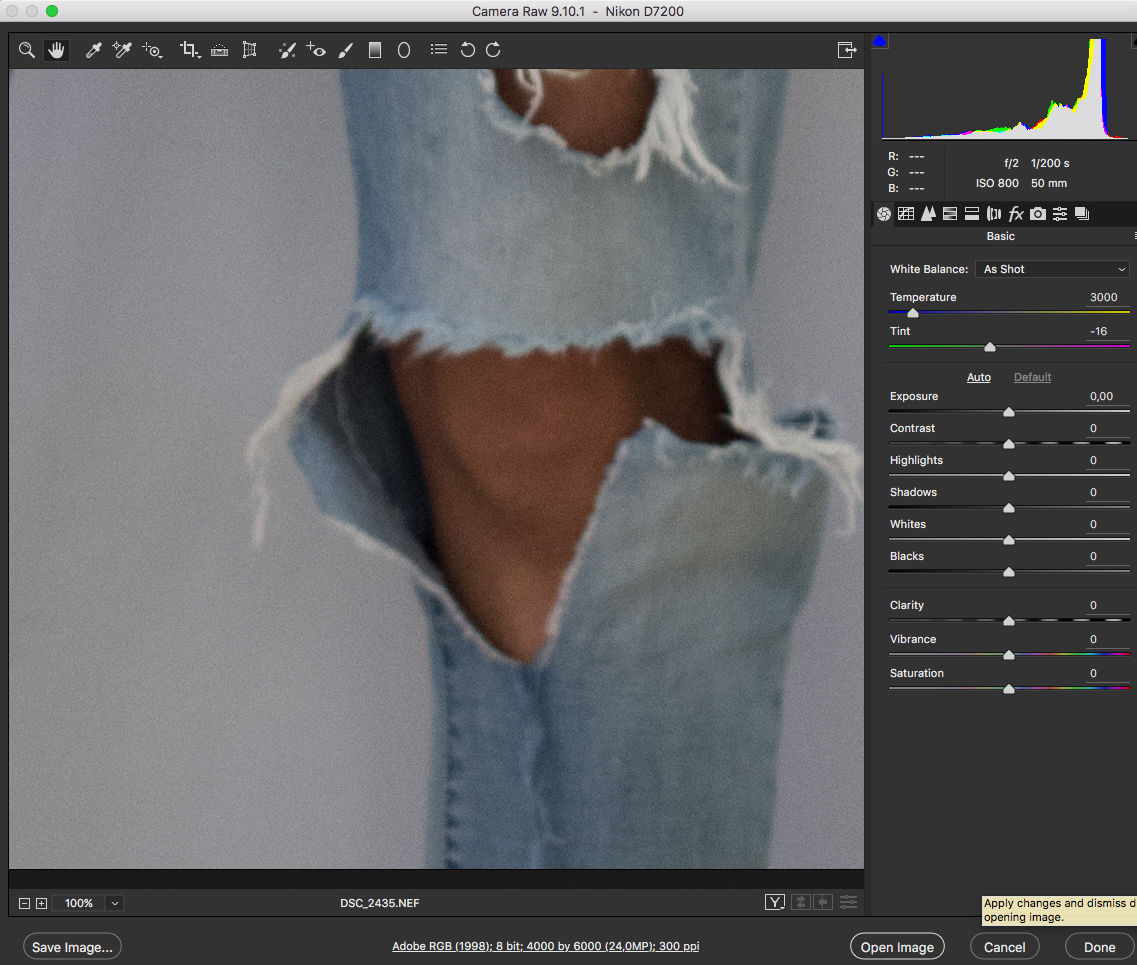
Task: Switch to the Tone Curve tab
Action: [906, 213]
